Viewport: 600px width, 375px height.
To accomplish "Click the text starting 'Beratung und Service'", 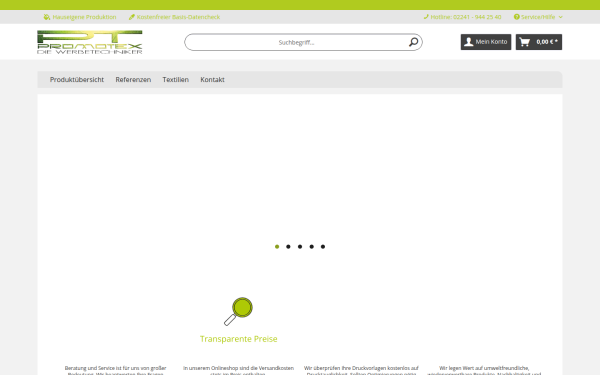I will coord(115,370).
